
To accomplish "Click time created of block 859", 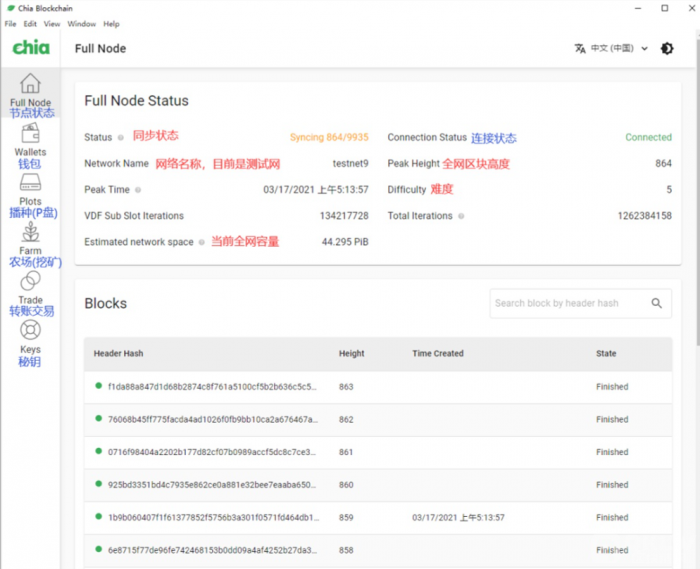I will click(x=458, y=518).
